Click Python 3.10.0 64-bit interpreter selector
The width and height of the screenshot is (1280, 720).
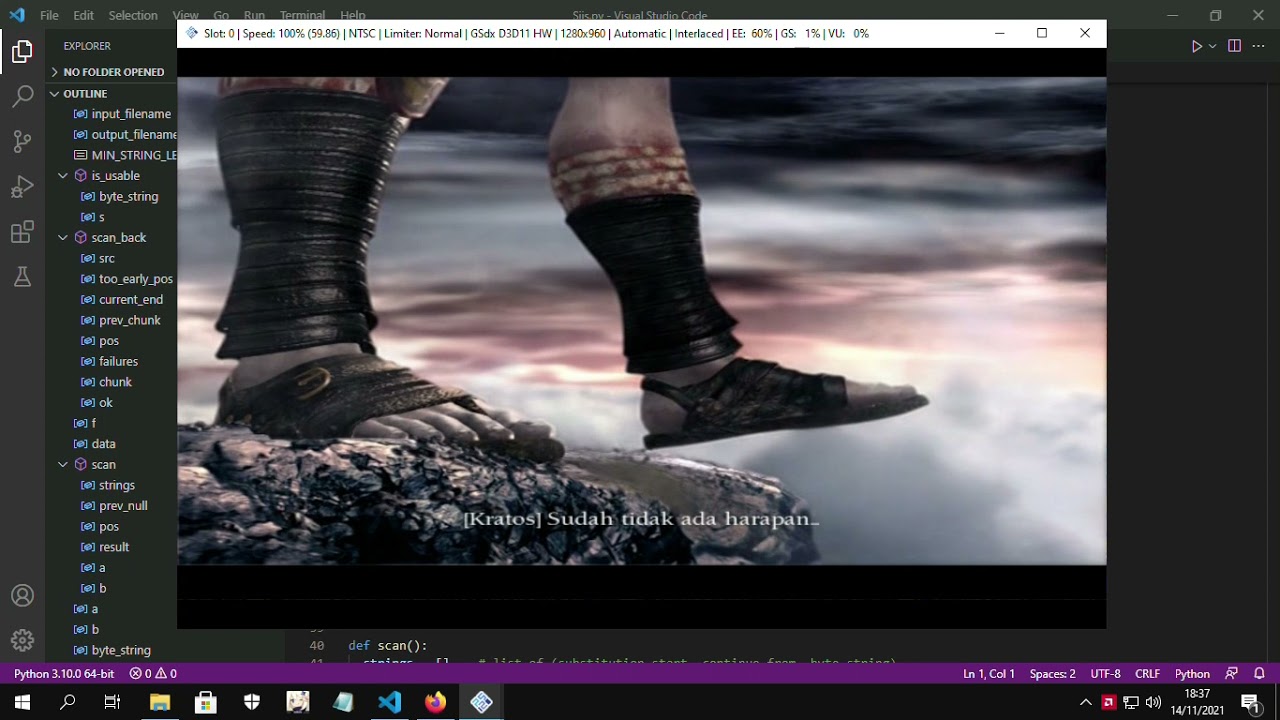(64, 674)
